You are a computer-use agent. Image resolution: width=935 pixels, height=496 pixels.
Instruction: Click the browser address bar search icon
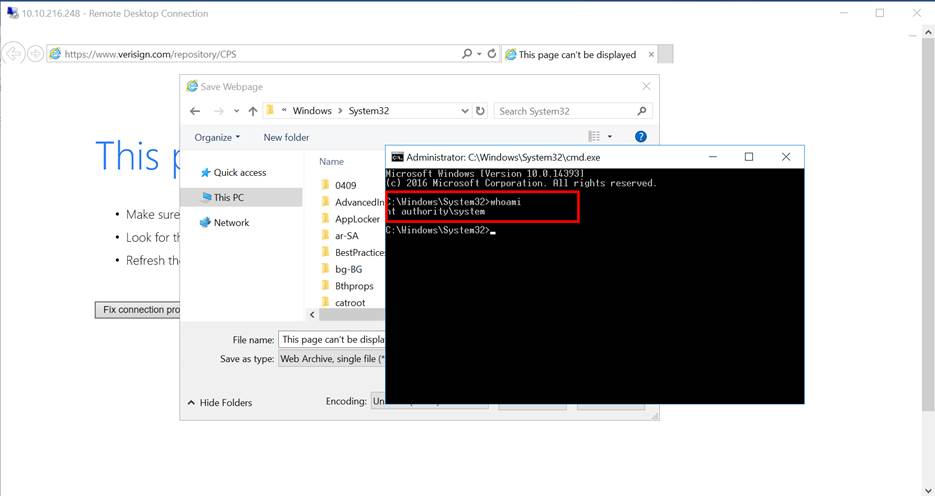click(x=467, y=54)
